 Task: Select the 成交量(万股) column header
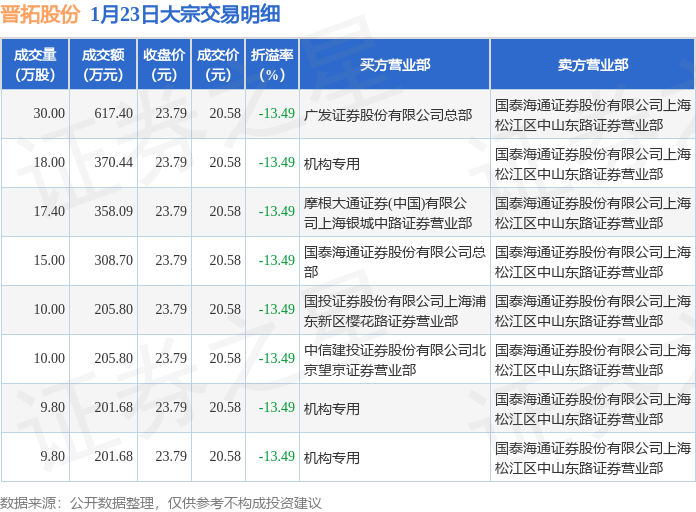(x=35, y=65)
